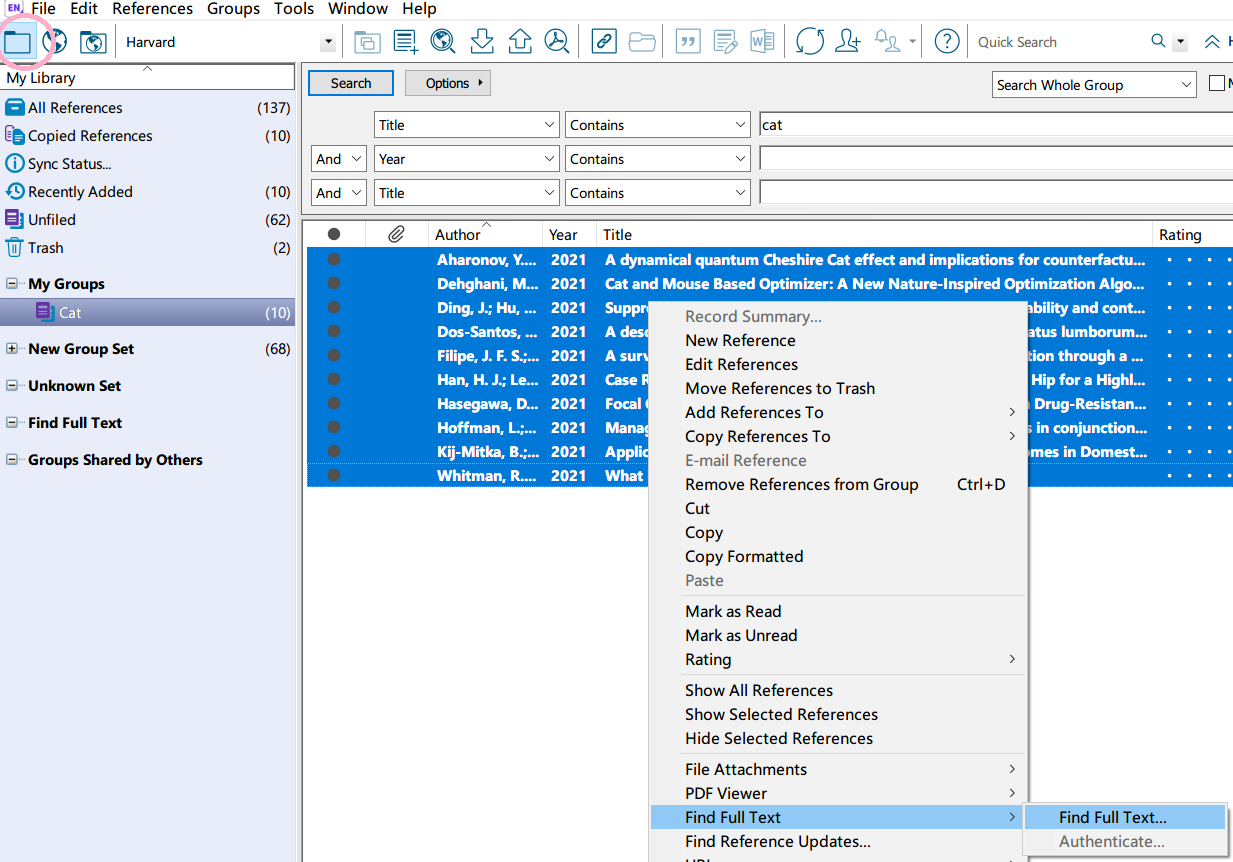Open the Harvard output style dropdown
This screenshot has width=1233, height=862.
coord(328,42)
